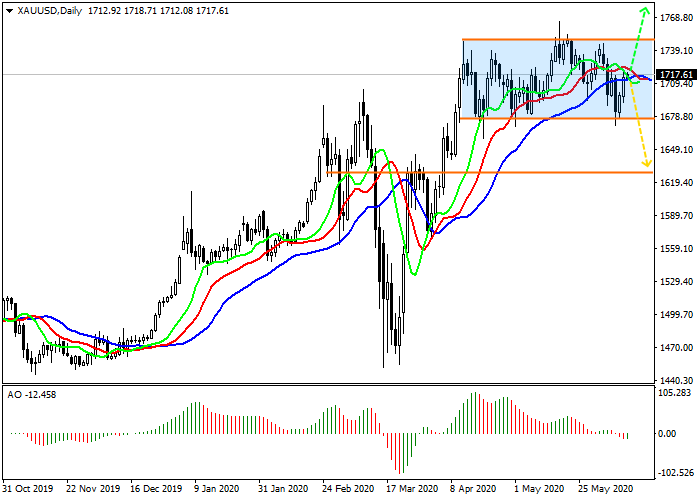Click the AO -12.458 indicator label
The image size is (700, 500).
tap(30, 392)
